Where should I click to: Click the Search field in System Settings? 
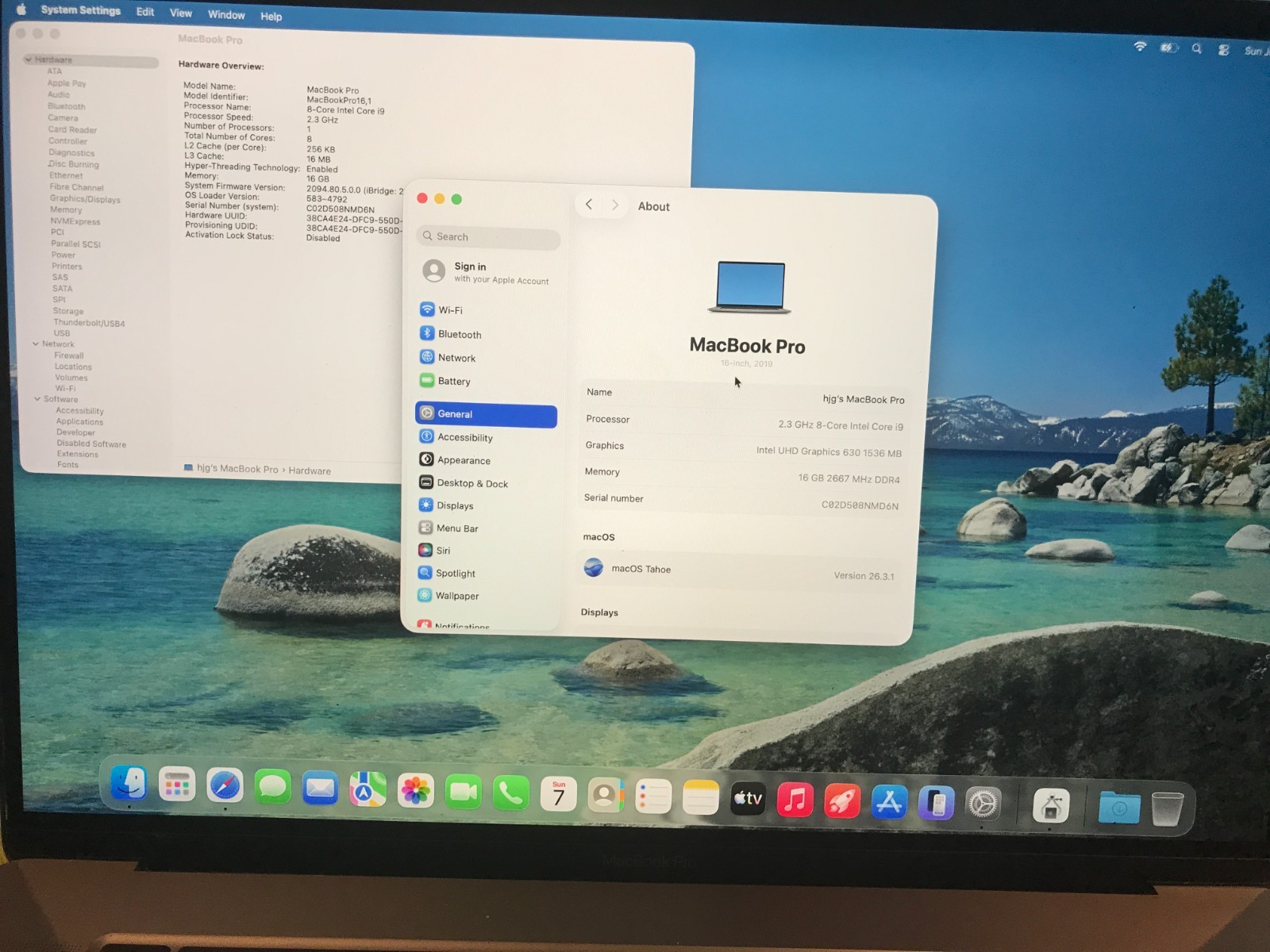coord(488,237)
